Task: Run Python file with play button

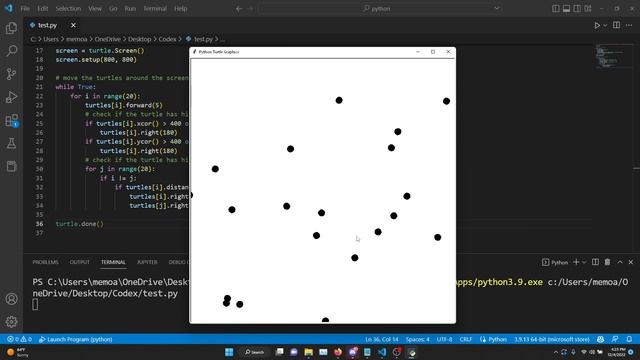Action: (x=597, y=25)
